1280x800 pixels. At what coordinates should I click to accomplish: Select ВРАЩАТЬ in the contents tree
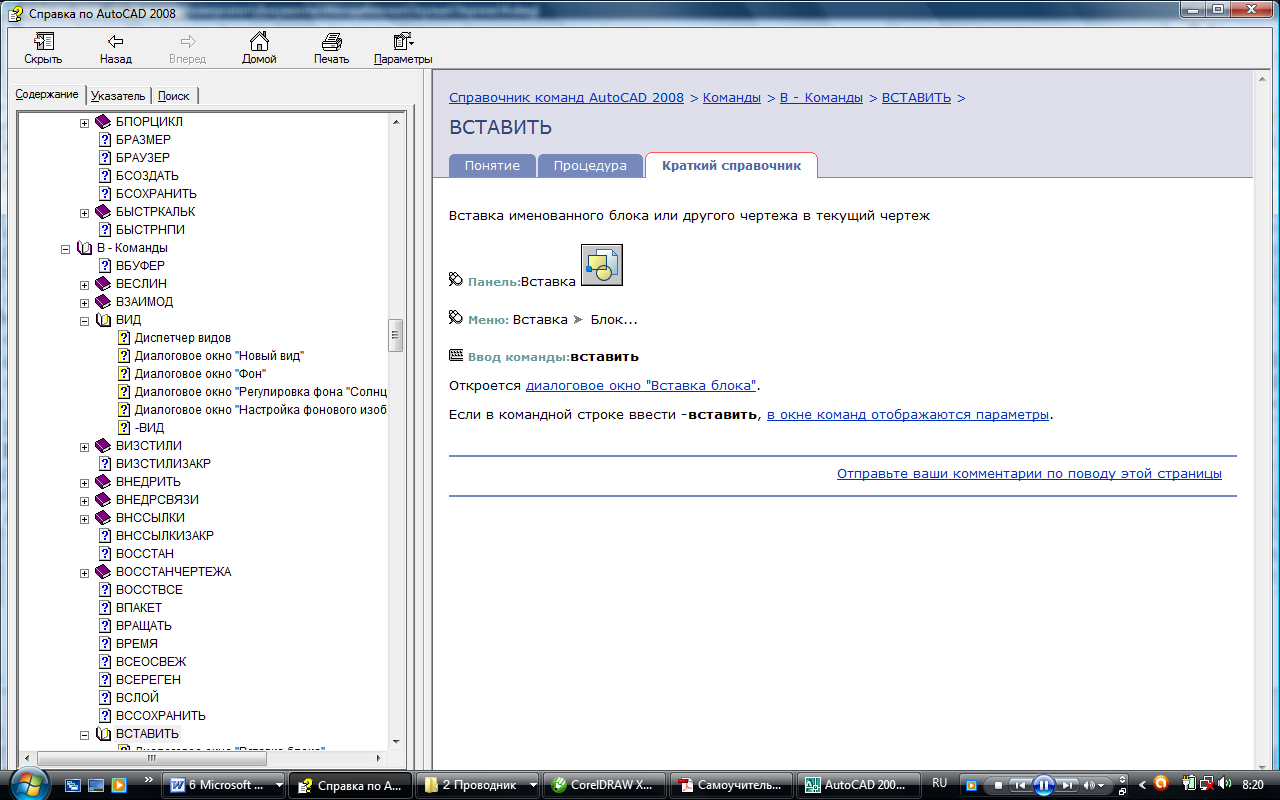(144, 626)
